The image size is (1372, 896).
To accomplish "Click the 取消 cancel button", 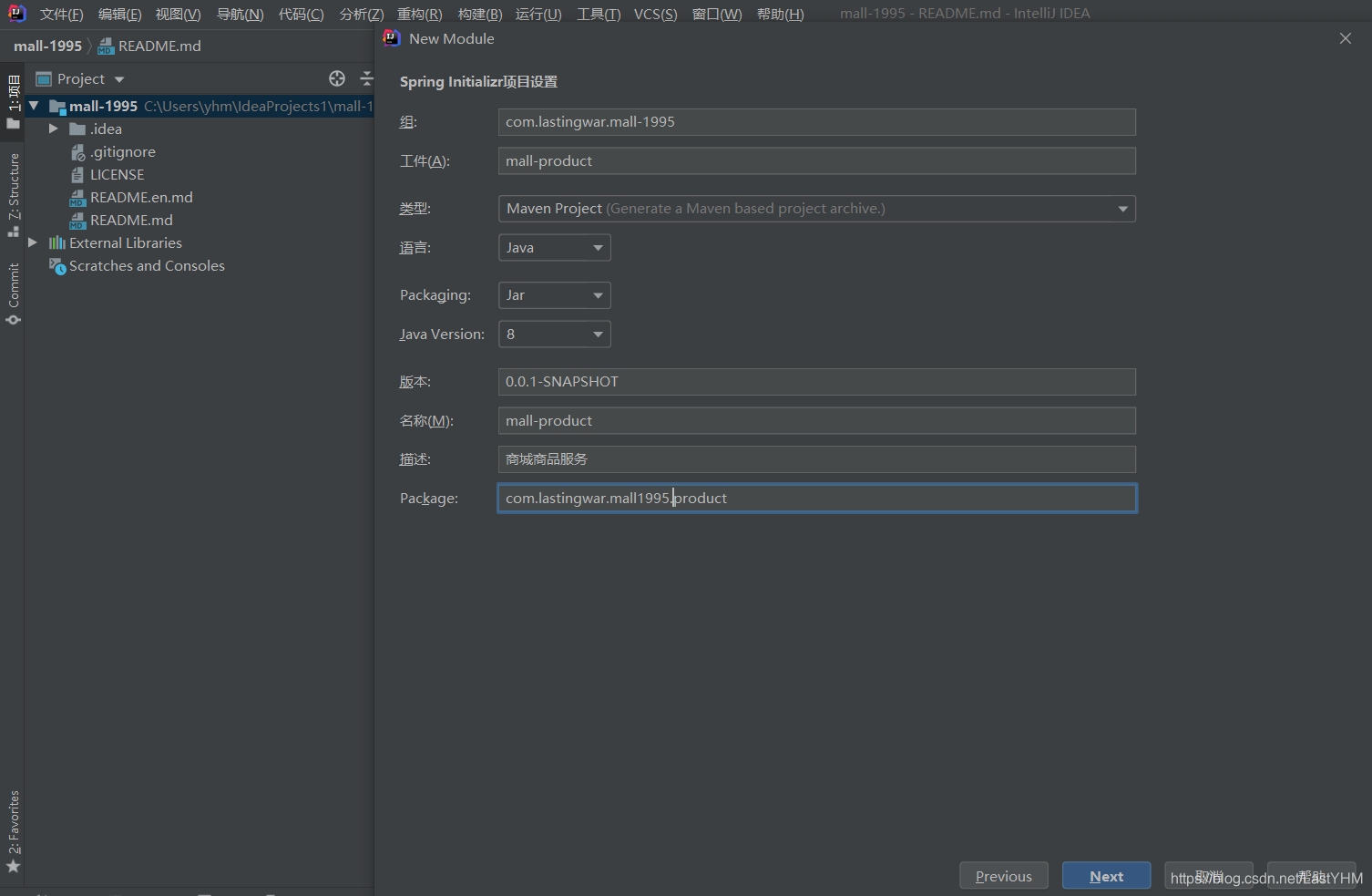I will [1208, 876].
